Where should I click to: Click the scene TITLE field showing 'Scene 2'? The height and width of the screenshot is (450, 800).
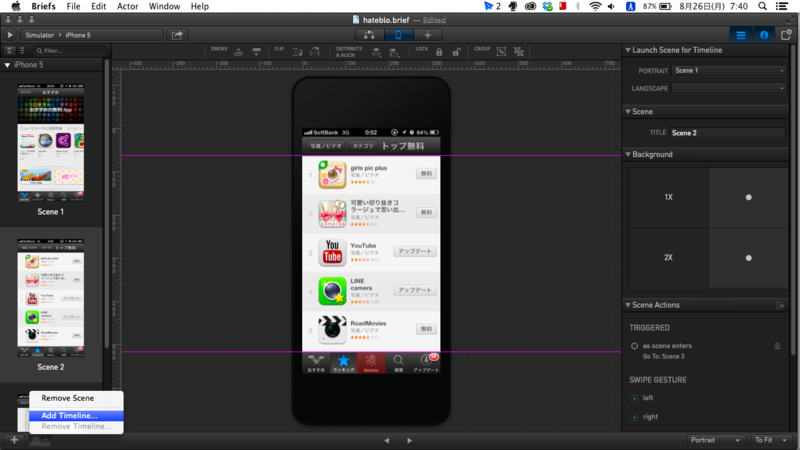pos(728,133)
